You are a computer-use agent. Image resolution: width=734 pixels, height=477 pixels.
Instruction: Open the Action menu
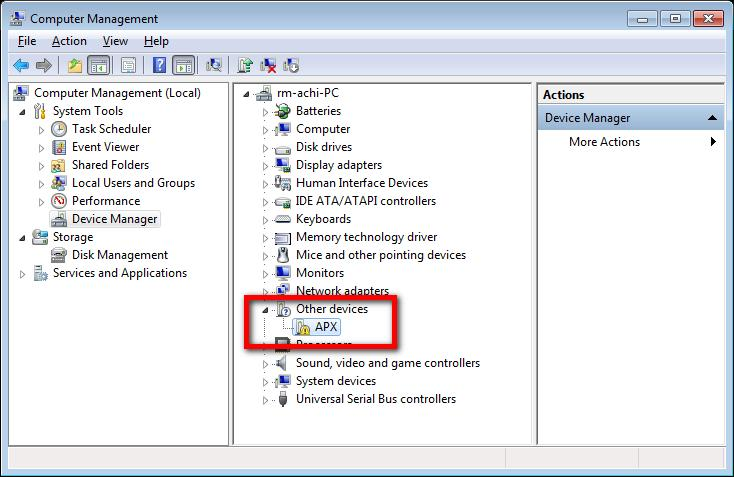click(69, 41)
